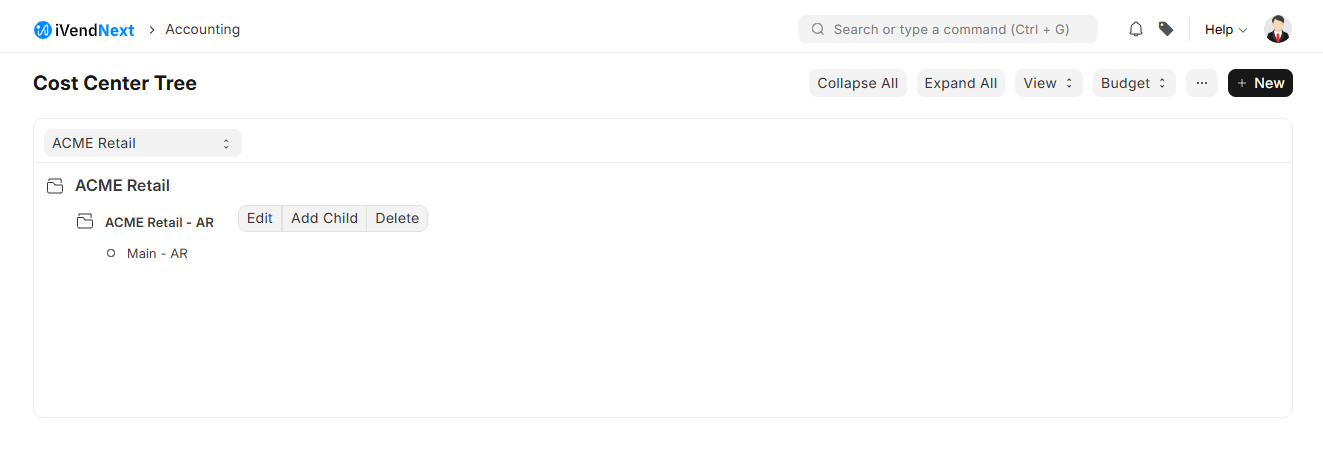Open the Help menu
1323x449 pixels.
(1226, 30)
